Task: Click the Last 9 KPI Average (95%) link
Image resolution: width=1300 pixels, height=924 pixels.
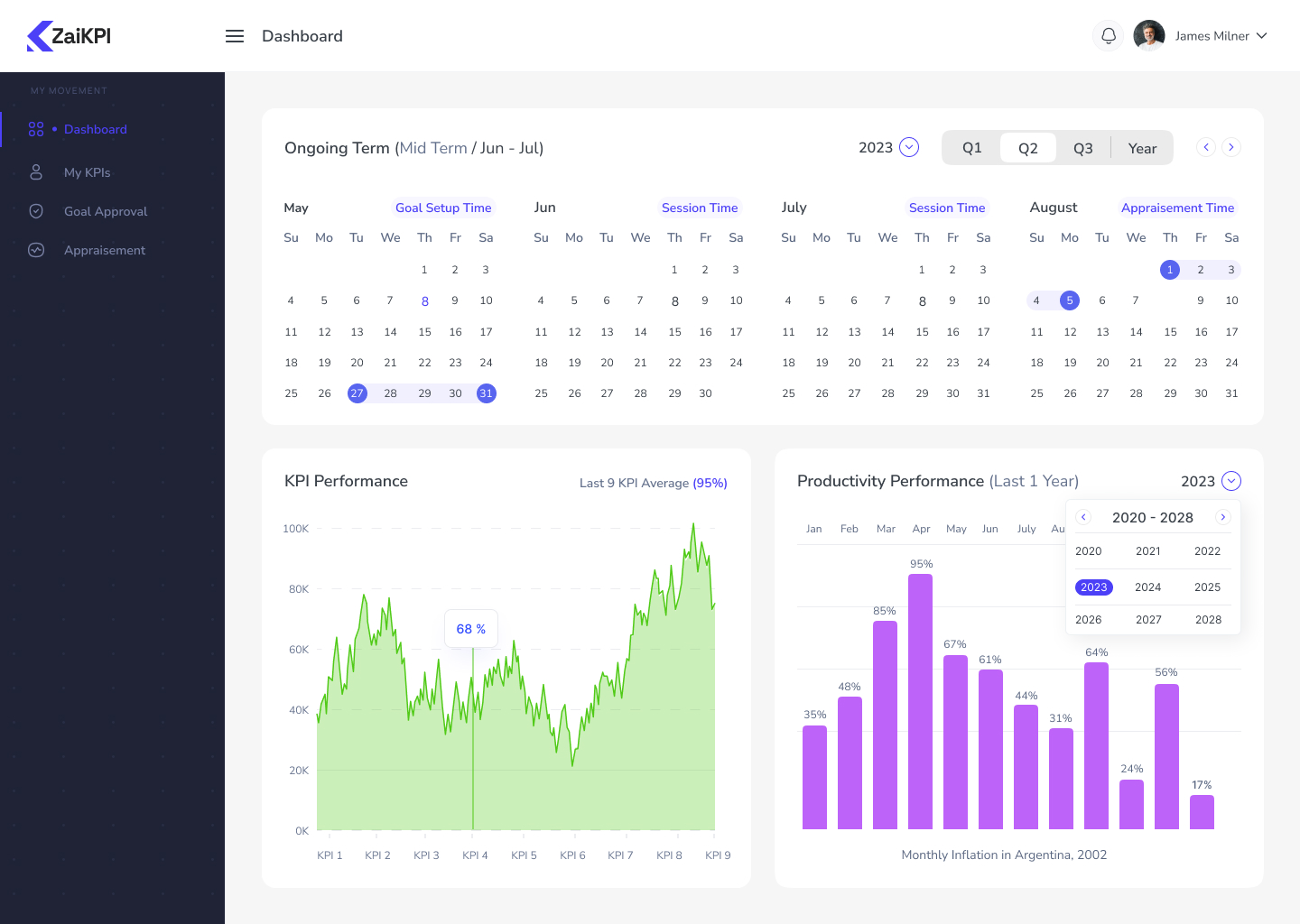Action: (x=653, y=483)
